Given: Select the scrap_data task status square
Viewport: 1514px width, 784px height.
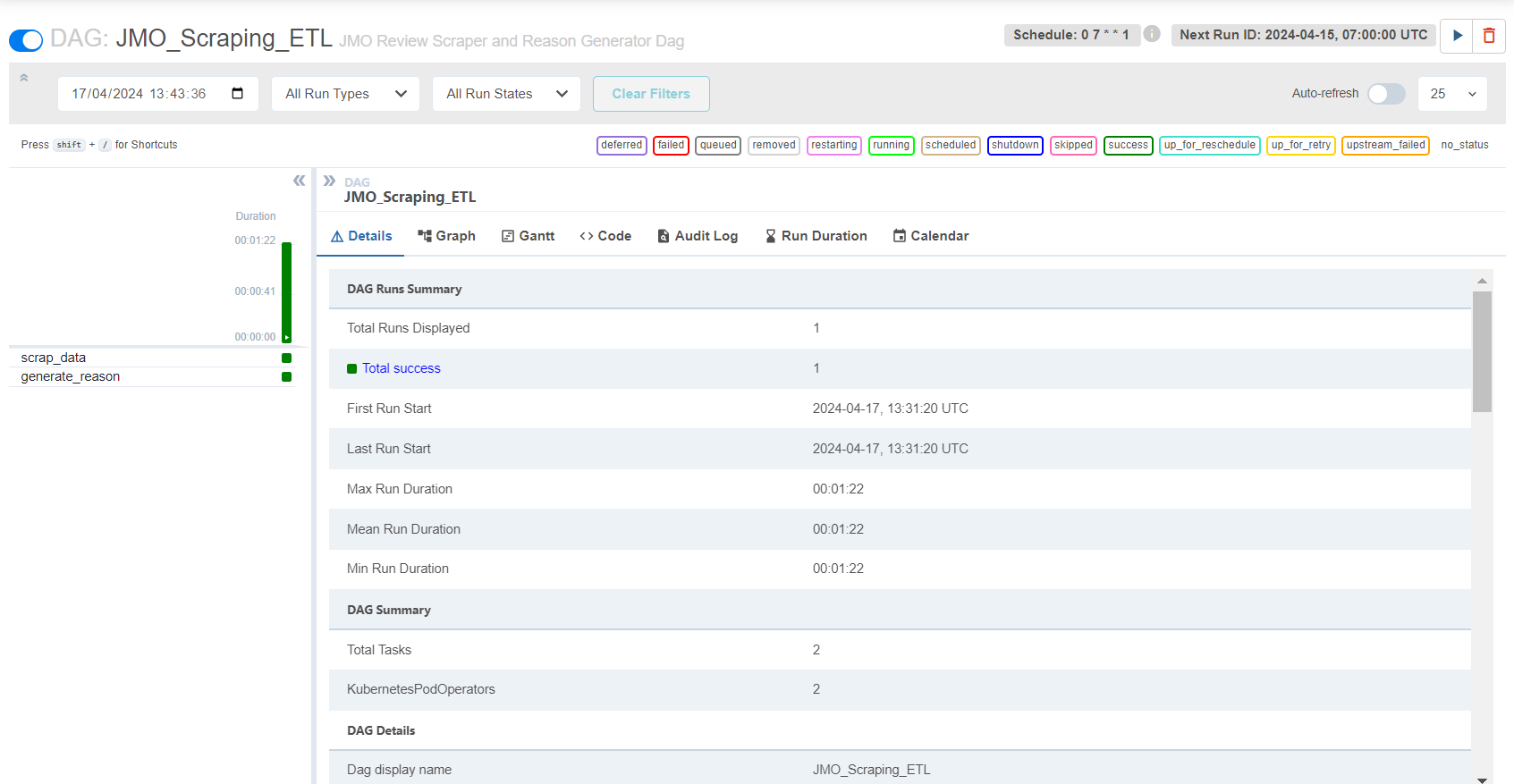Looking at the screenshot, I should pyautogui.click(x=286, y=358).
